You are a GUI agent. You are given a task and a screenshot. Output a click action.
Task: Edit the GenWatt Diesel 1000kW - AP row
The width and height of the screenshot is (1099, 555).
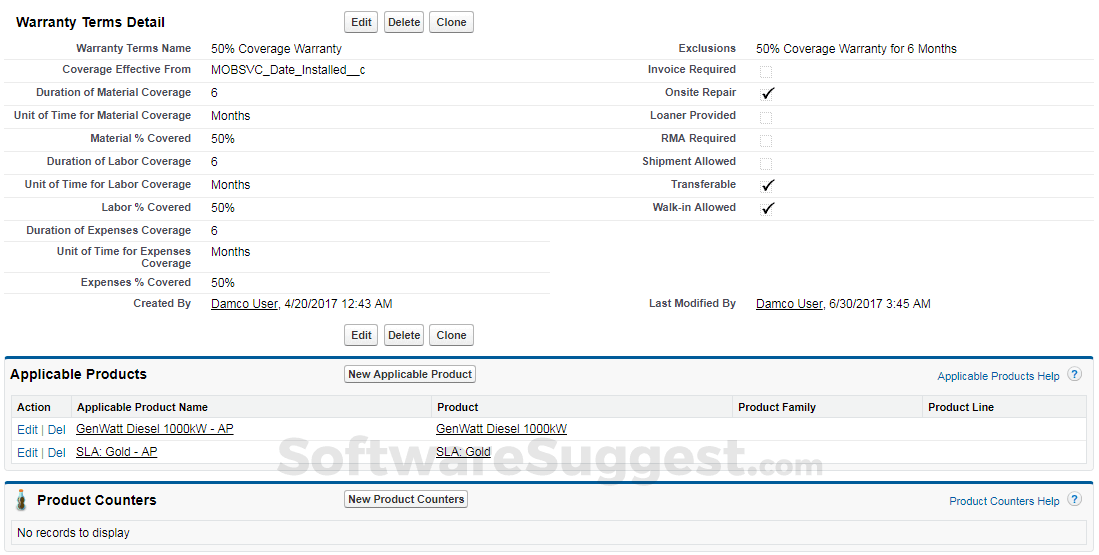[27, 430]
